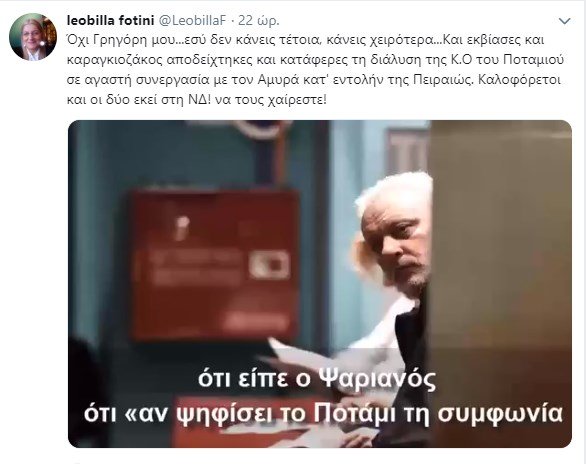Play the embedded tweet video

point(320,284)
